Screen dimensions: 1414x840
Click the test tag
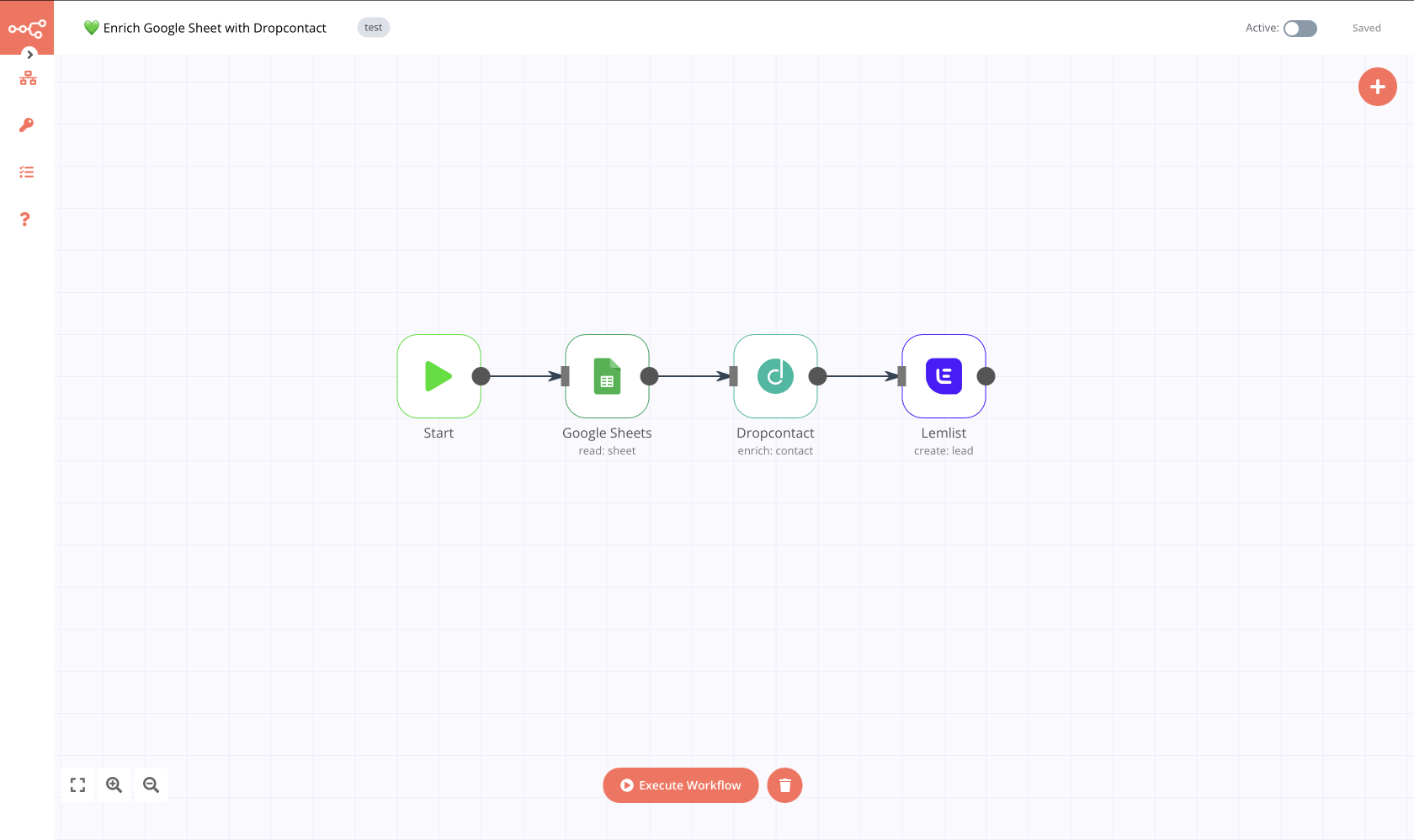[374, 28]
